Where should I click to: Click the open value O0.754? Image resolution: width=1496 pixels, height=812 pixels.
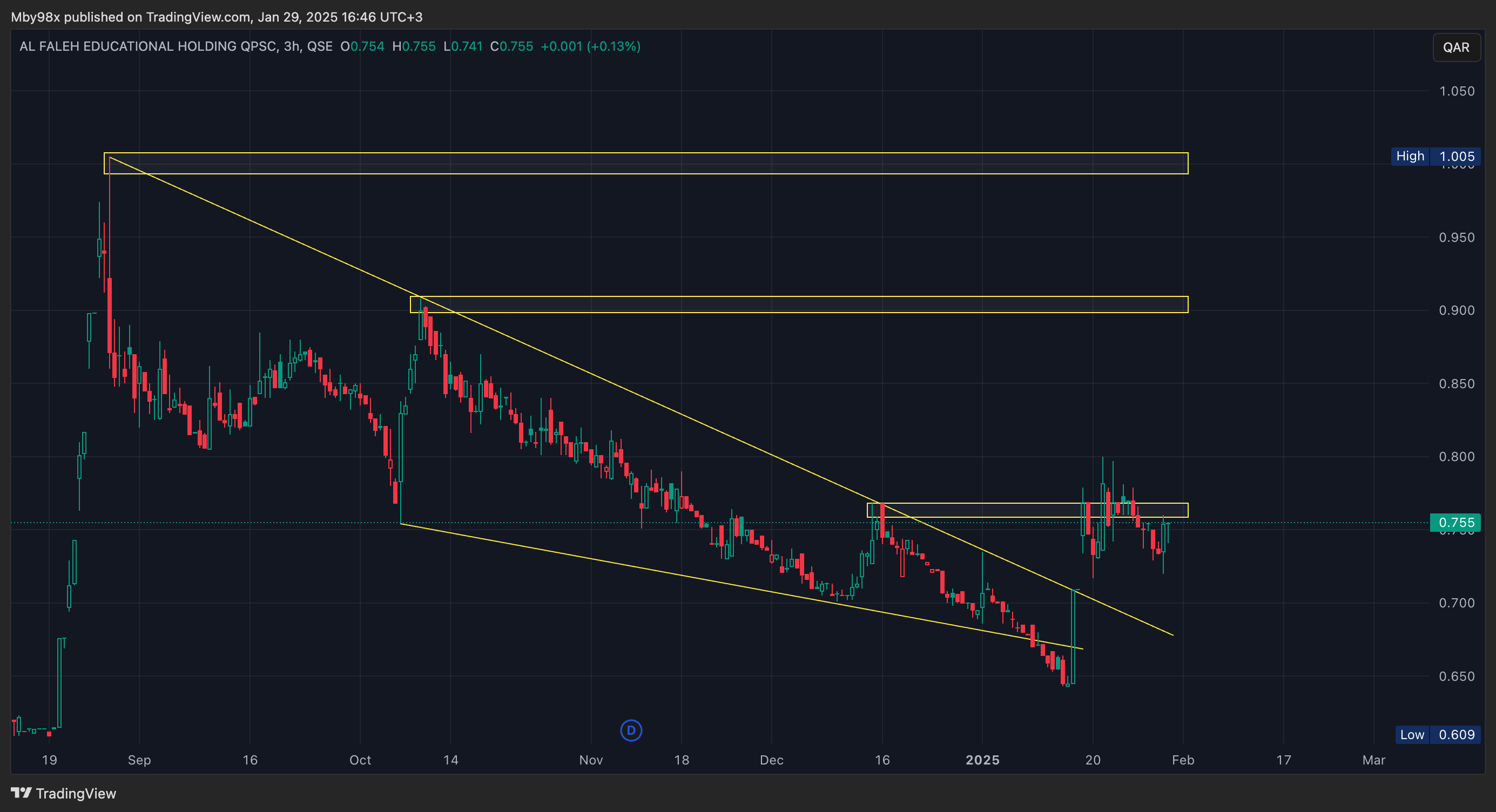click(362, 46)
